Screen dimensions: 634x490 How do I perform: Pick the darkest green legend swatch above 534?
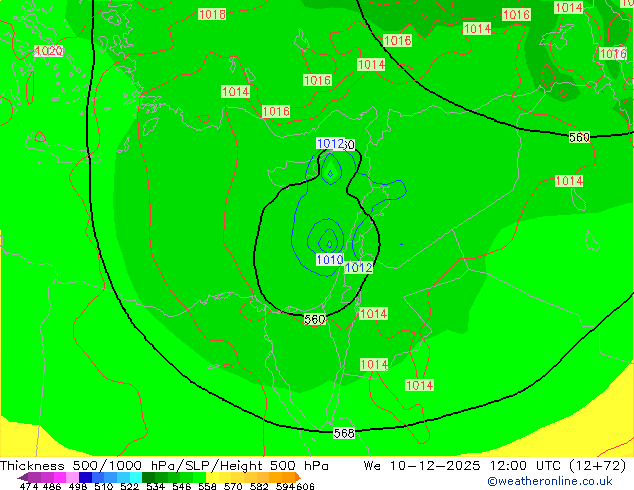148,477
